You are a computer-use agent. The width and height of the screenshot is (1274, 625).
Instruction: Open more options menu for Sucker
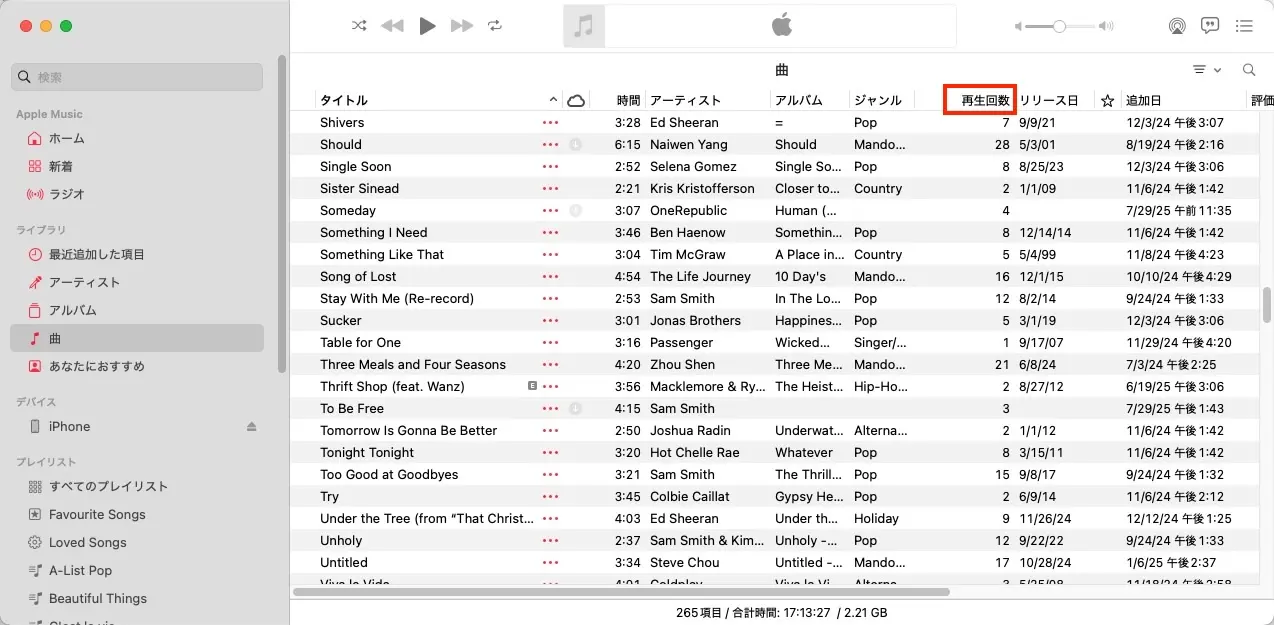click(548, 320)
